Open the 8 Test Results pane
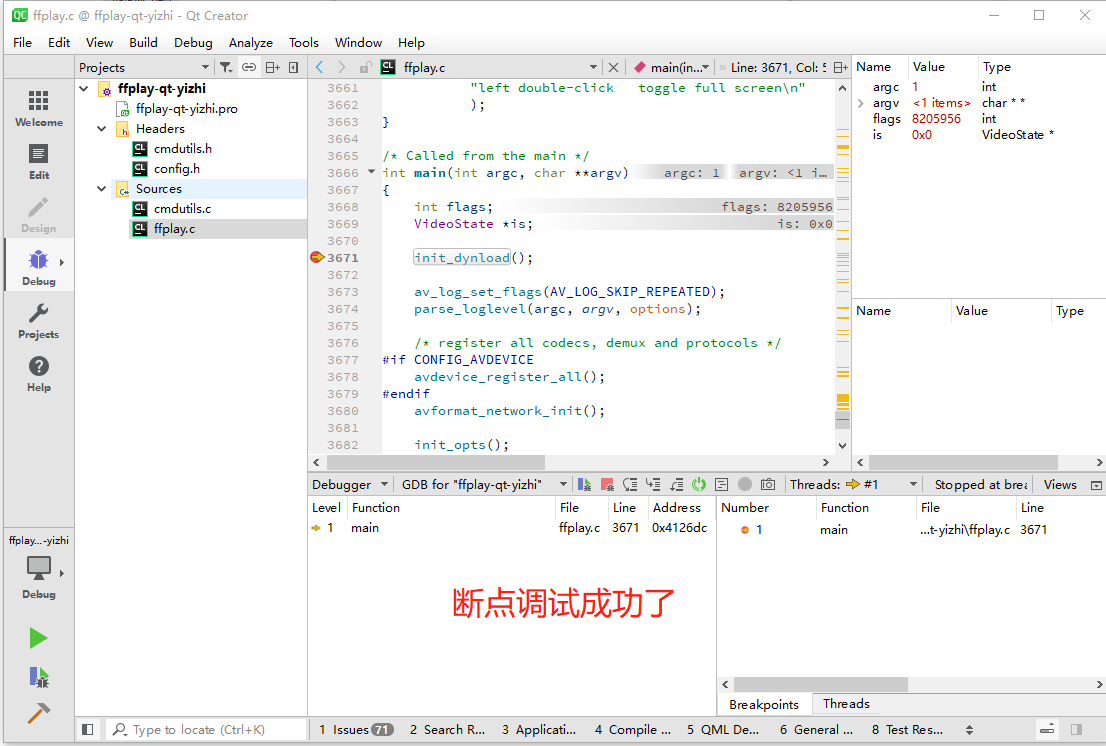 (907, 730)
